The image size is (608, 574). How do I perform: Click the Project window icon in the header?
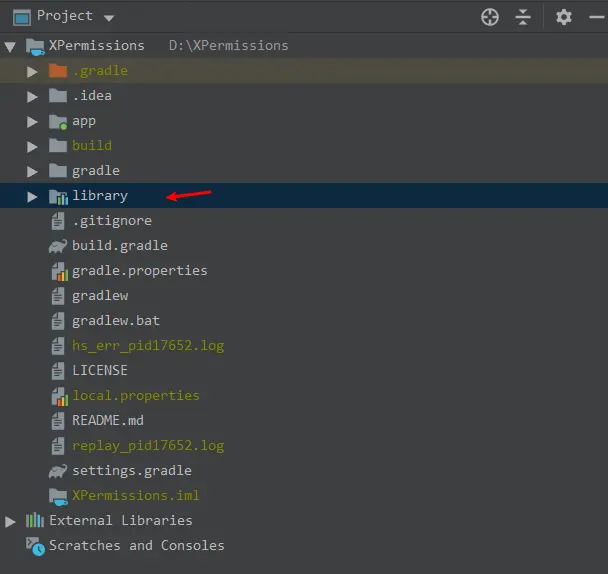click(x=22, y=17)
